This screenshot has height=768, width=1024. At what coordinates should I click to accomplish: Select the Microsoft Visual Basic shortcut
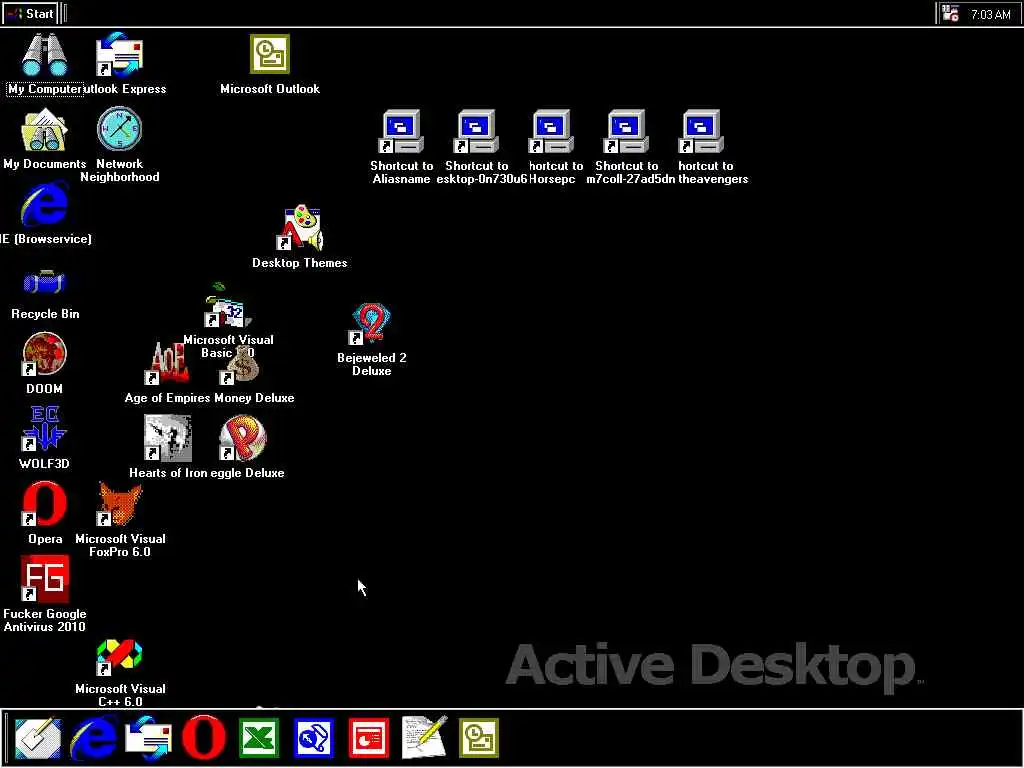(228, 306)
